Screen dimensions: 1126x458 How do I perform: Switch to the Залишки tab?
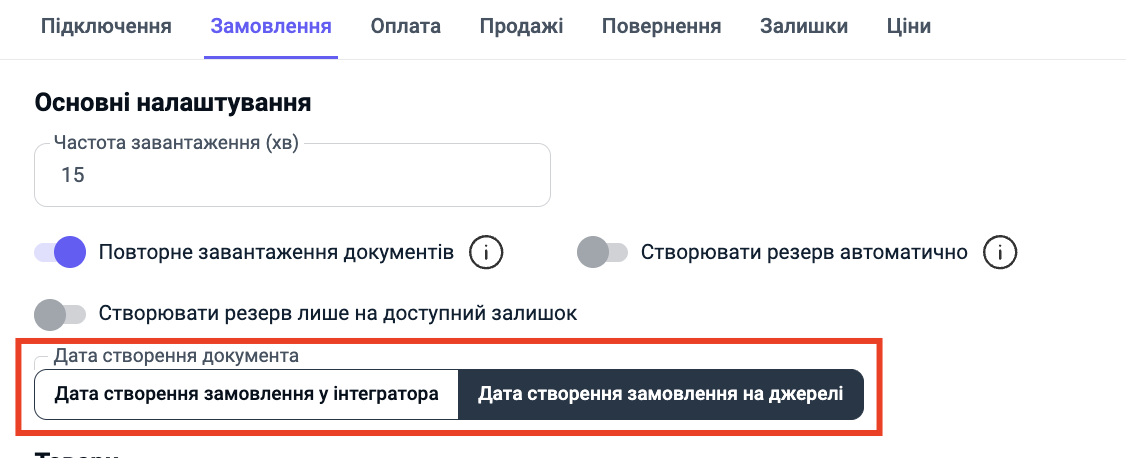(804, 27)
